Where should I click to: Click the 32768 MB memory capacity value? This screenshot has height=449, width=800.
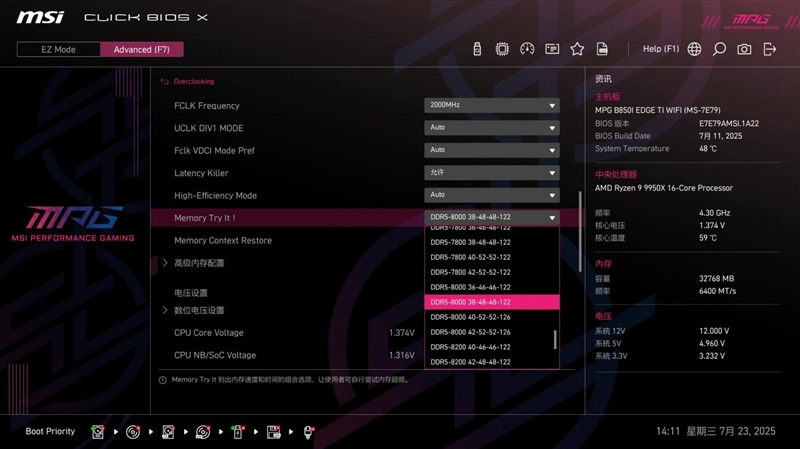(x=716, y=279)
